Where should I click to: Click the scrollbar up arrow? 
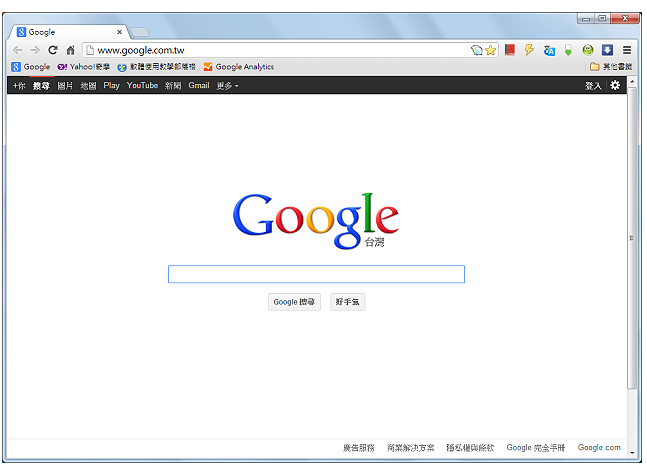point(632,82)
